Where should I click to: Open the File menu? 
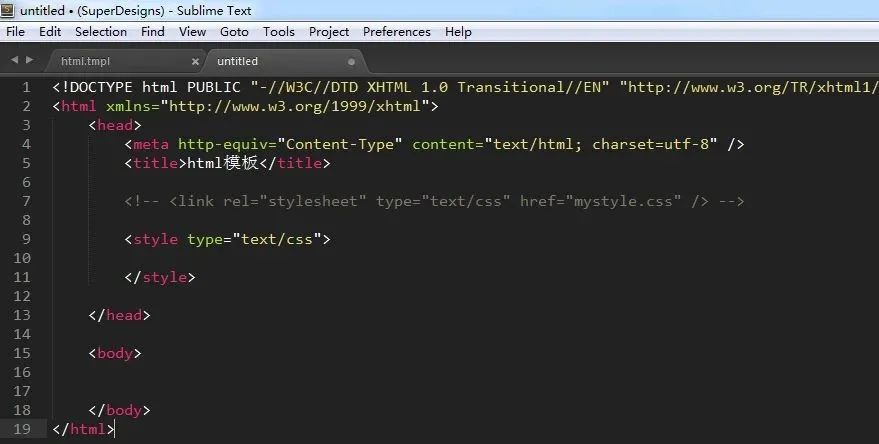point(15,32)
